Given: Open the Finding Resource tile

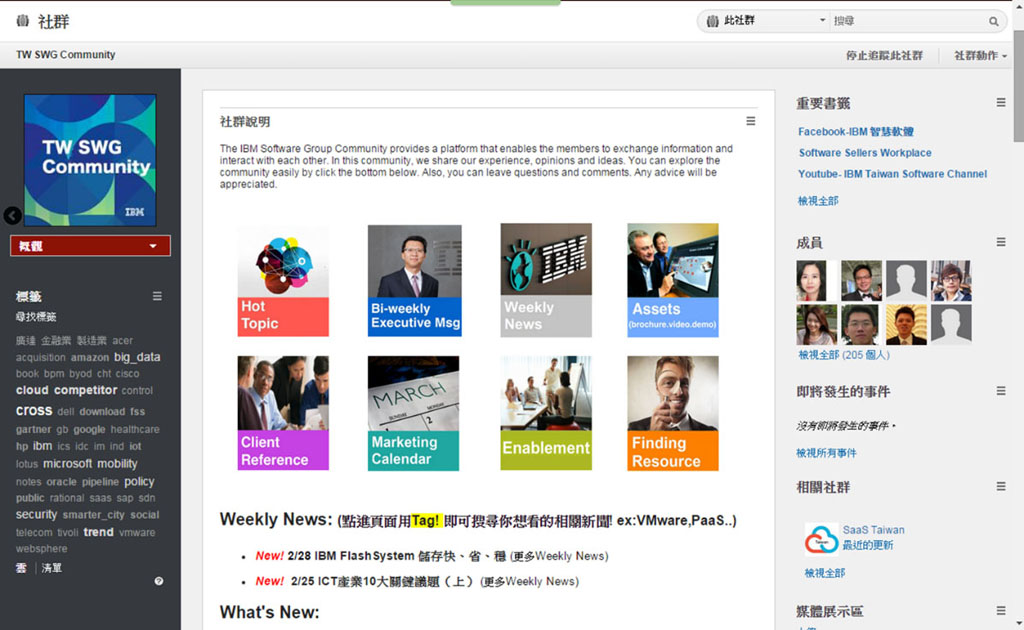Looking at the screenshot, I should (x=673, y=413).
